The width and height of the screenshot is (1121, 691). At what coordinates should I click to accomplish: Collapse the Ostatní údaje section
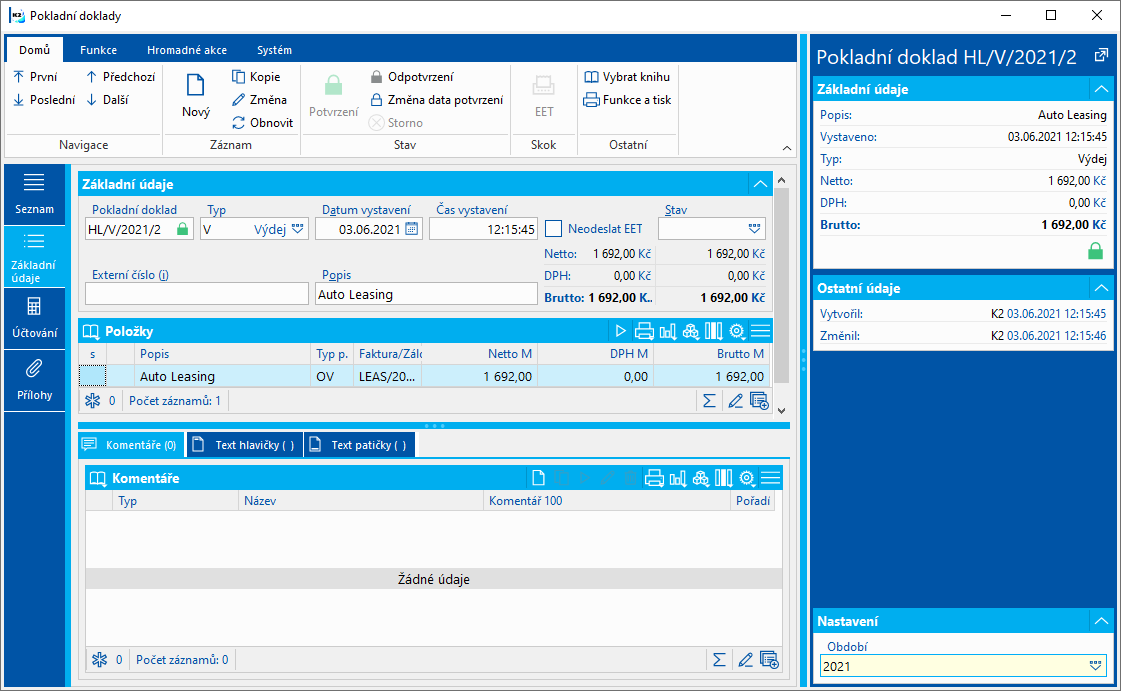(1101, 288)
